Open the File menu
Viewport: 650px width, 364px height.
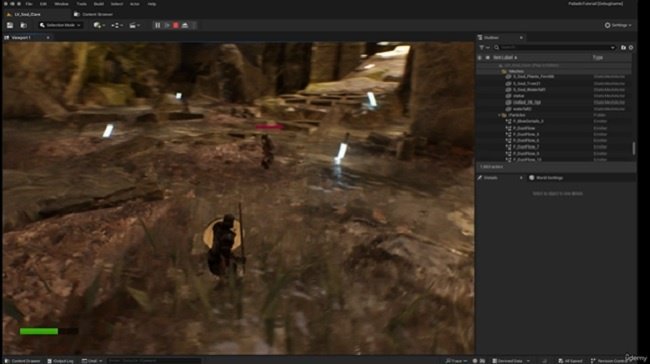click(29, 4)
